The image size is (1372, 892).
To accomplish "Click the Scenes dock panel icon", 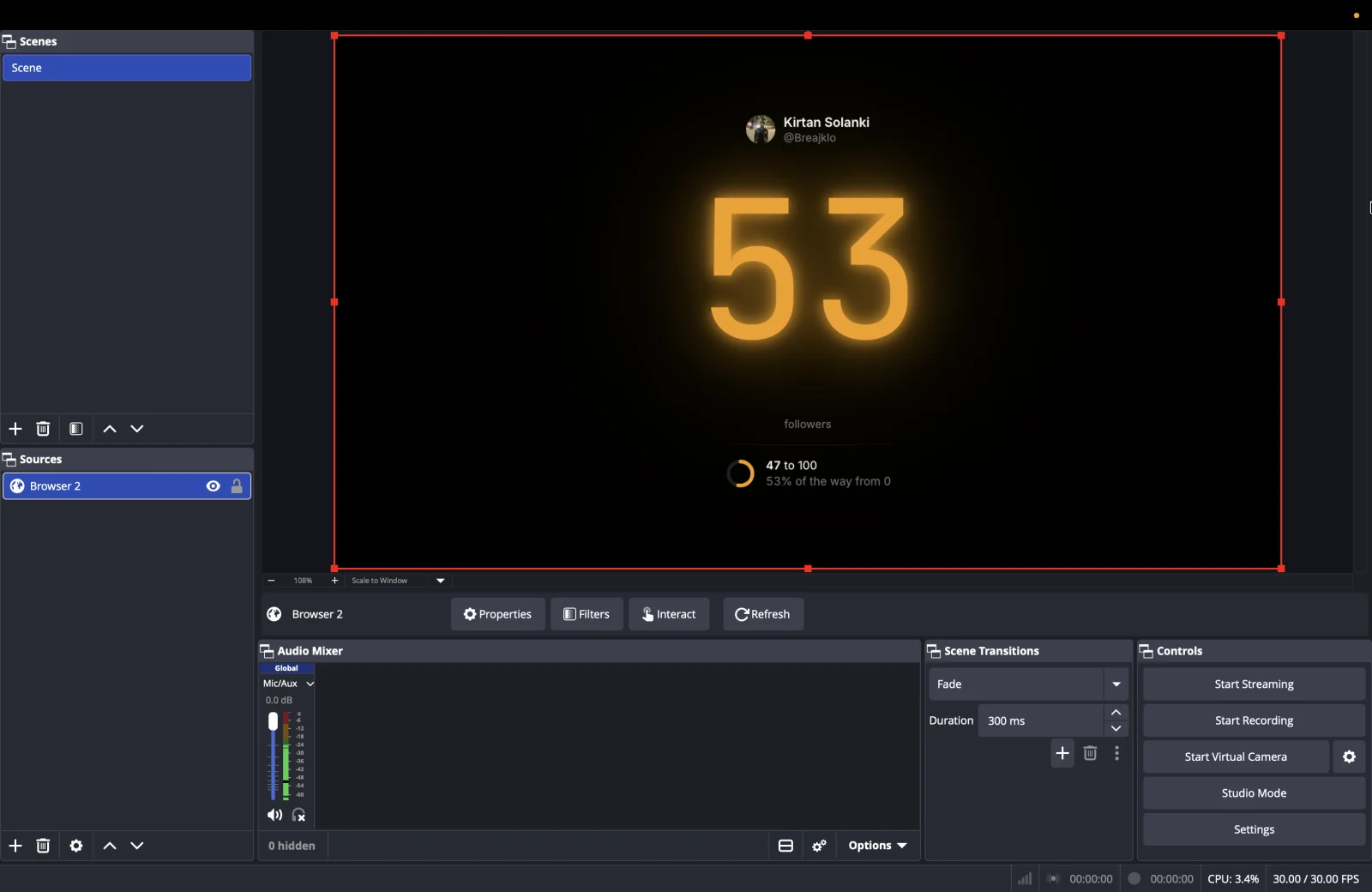I will click(9, 41).
